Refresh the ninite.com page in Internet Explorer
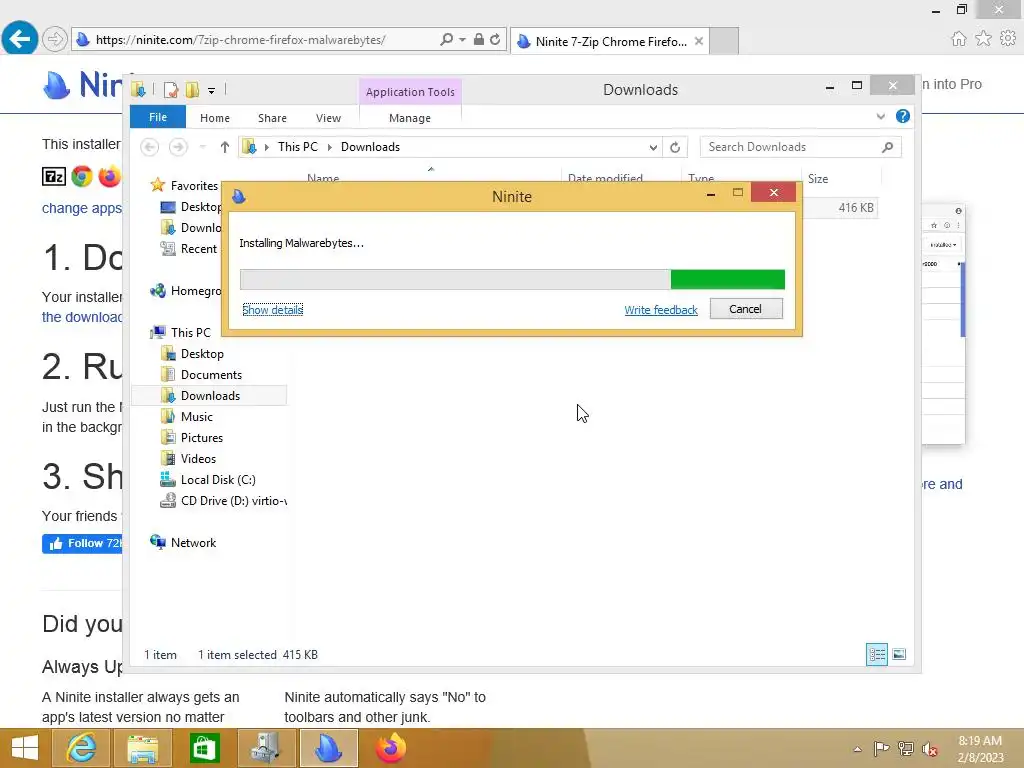1024x768 pixels. coord(495,39)
